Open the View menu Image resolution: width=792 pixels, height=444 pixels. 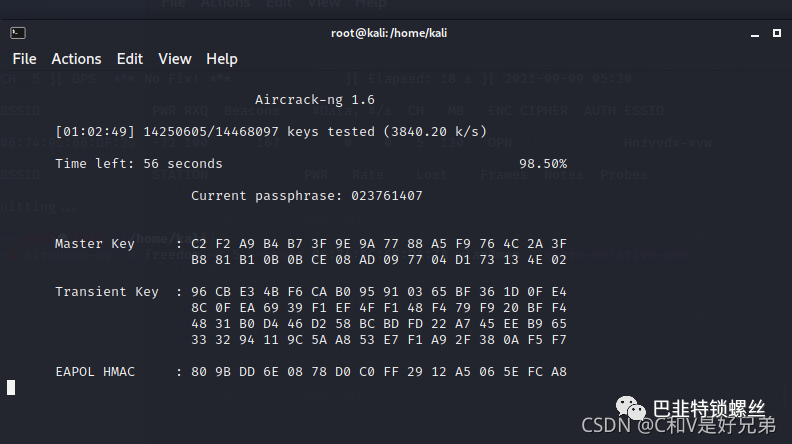175,59
